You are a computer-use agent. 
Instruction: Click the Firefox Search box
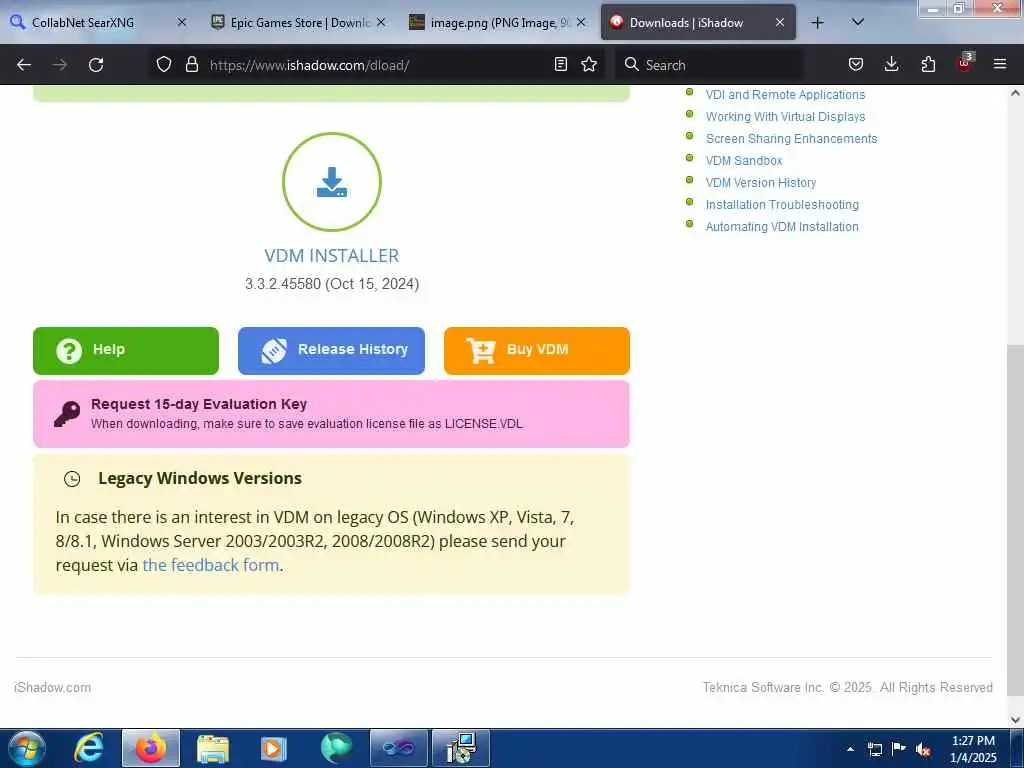pos(709,65)
